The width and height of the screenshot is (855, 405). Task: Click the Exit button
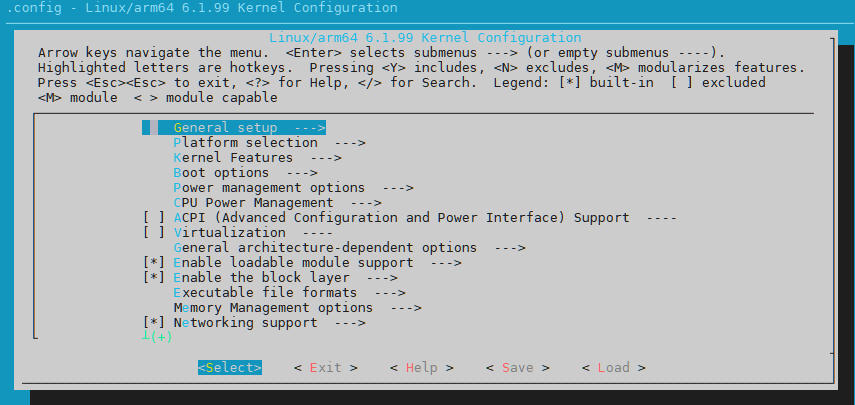pyautogui.click(x=326, y=367)
